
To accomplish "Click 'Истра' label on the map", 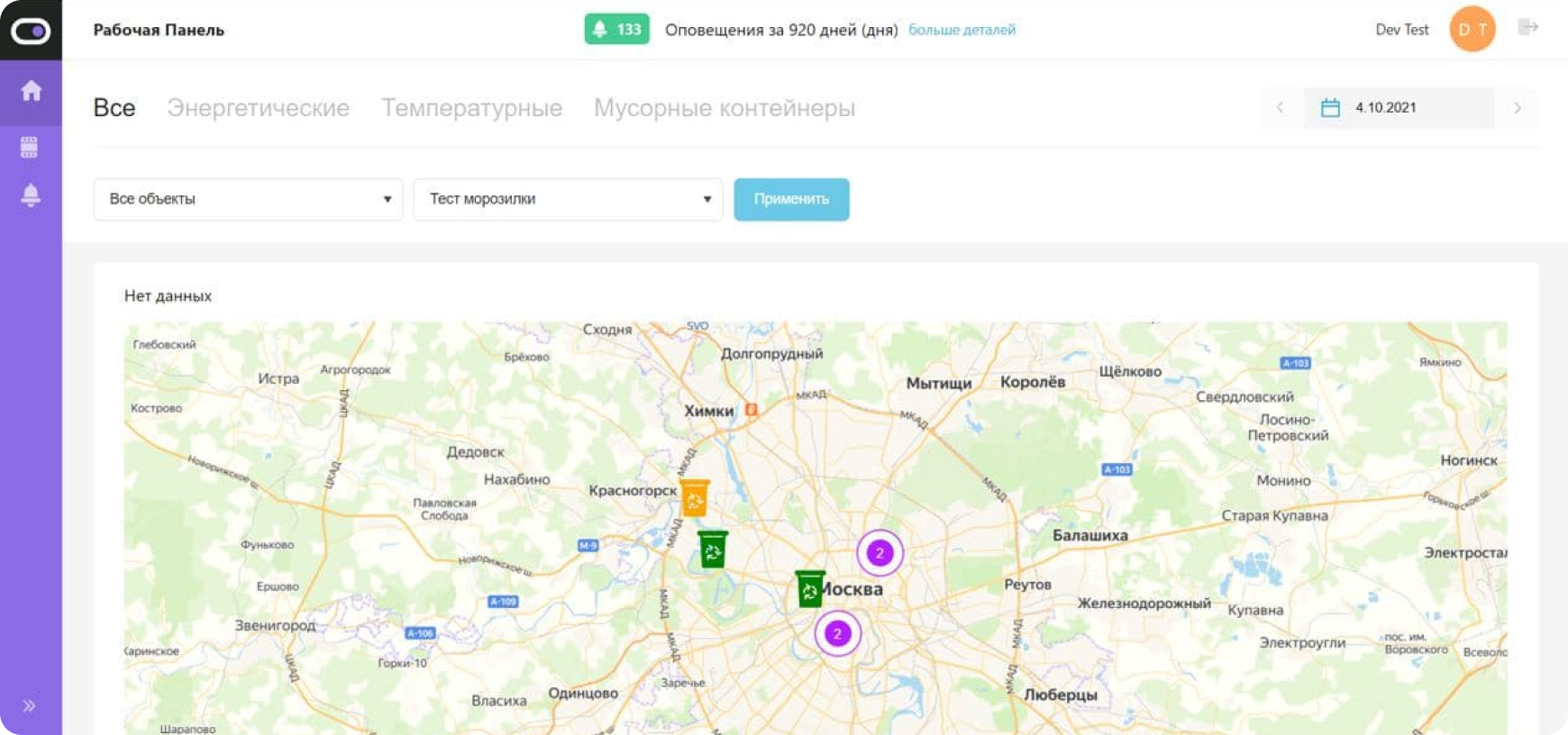I will coord(278,378).
